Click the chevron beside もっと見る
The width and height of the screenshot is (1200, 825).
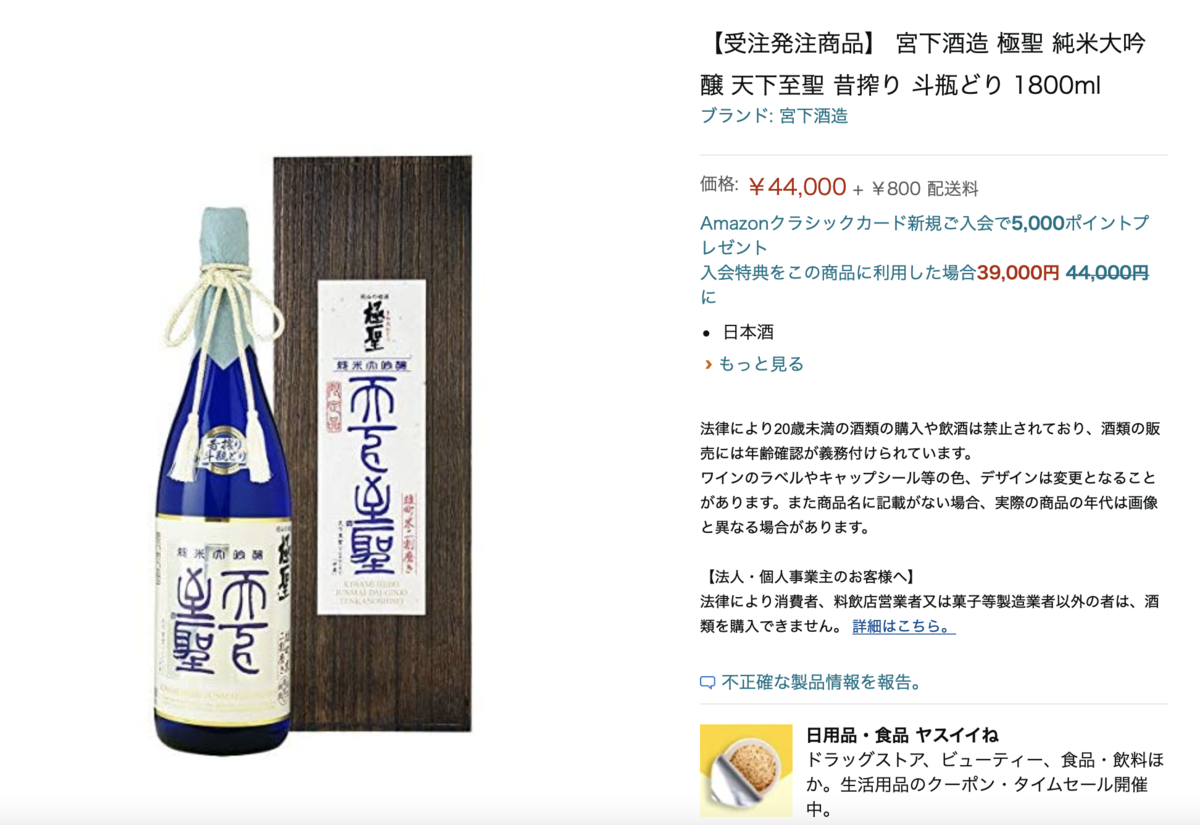[x=708, y=364]
